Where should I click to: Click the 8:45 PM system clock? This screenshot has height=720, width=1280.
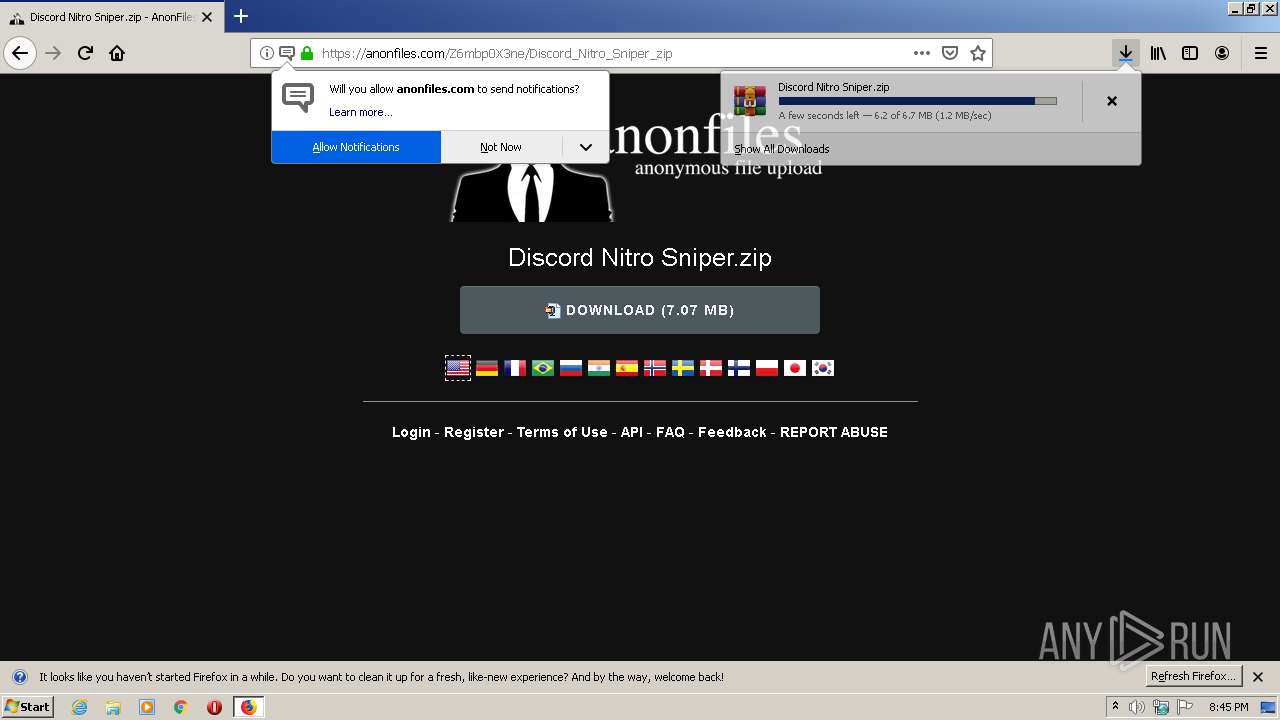pyautogui.click(x=1228, y=707)
